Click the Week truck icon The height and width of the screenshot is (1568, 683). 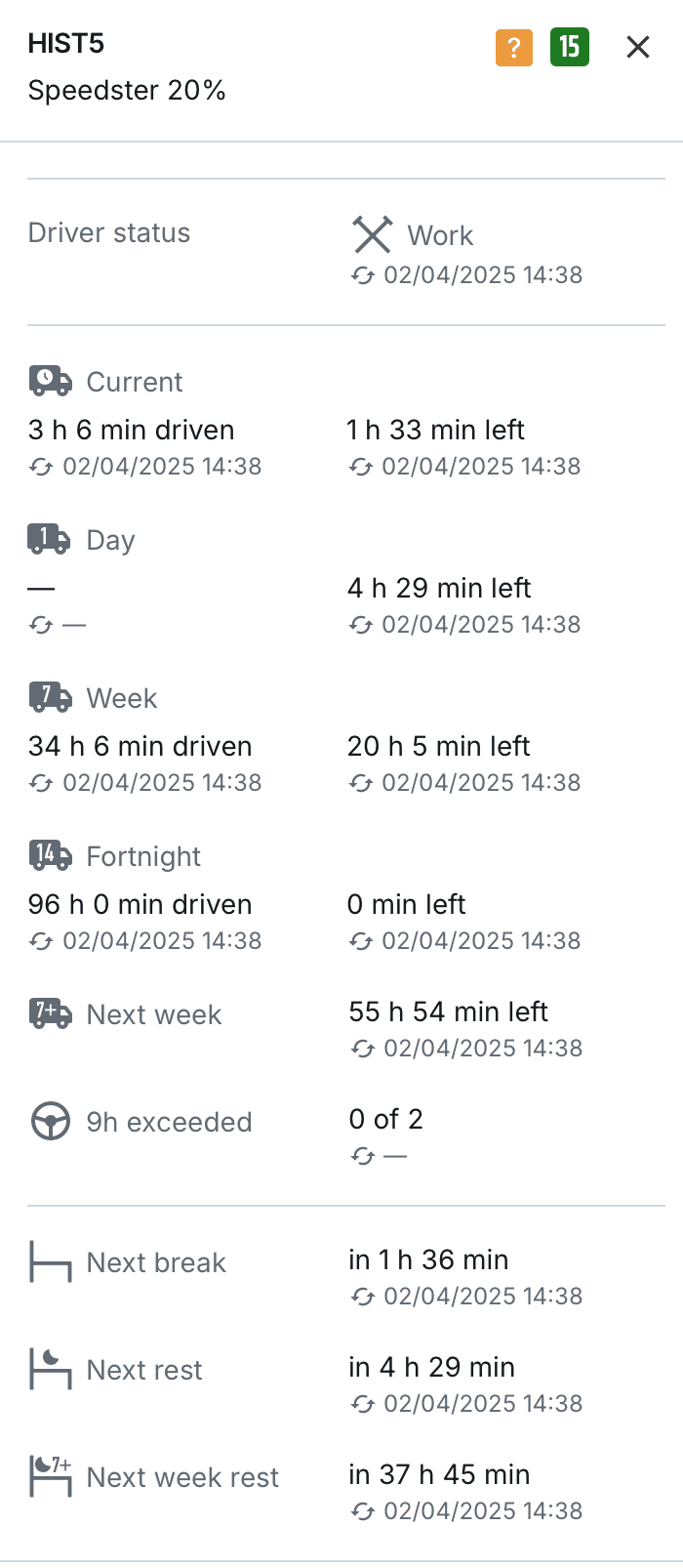50,697
